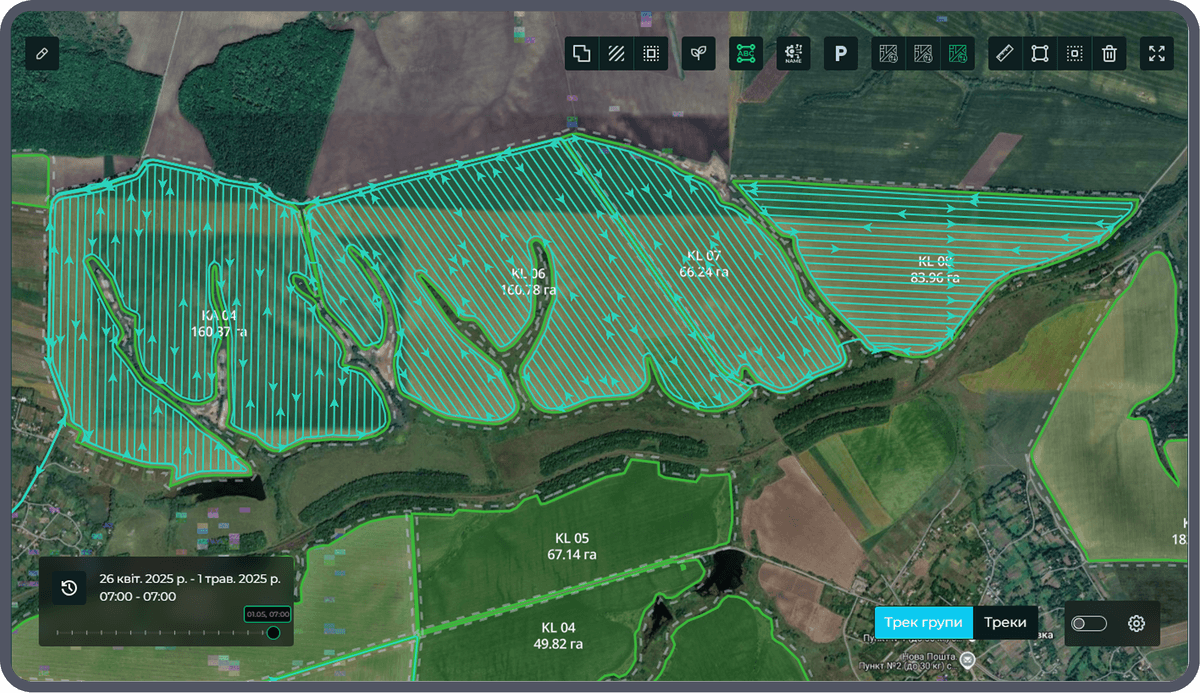This screenshot has height=693, width=1200.
Task: Click the trash delete icon
Action: point(1109,54)
